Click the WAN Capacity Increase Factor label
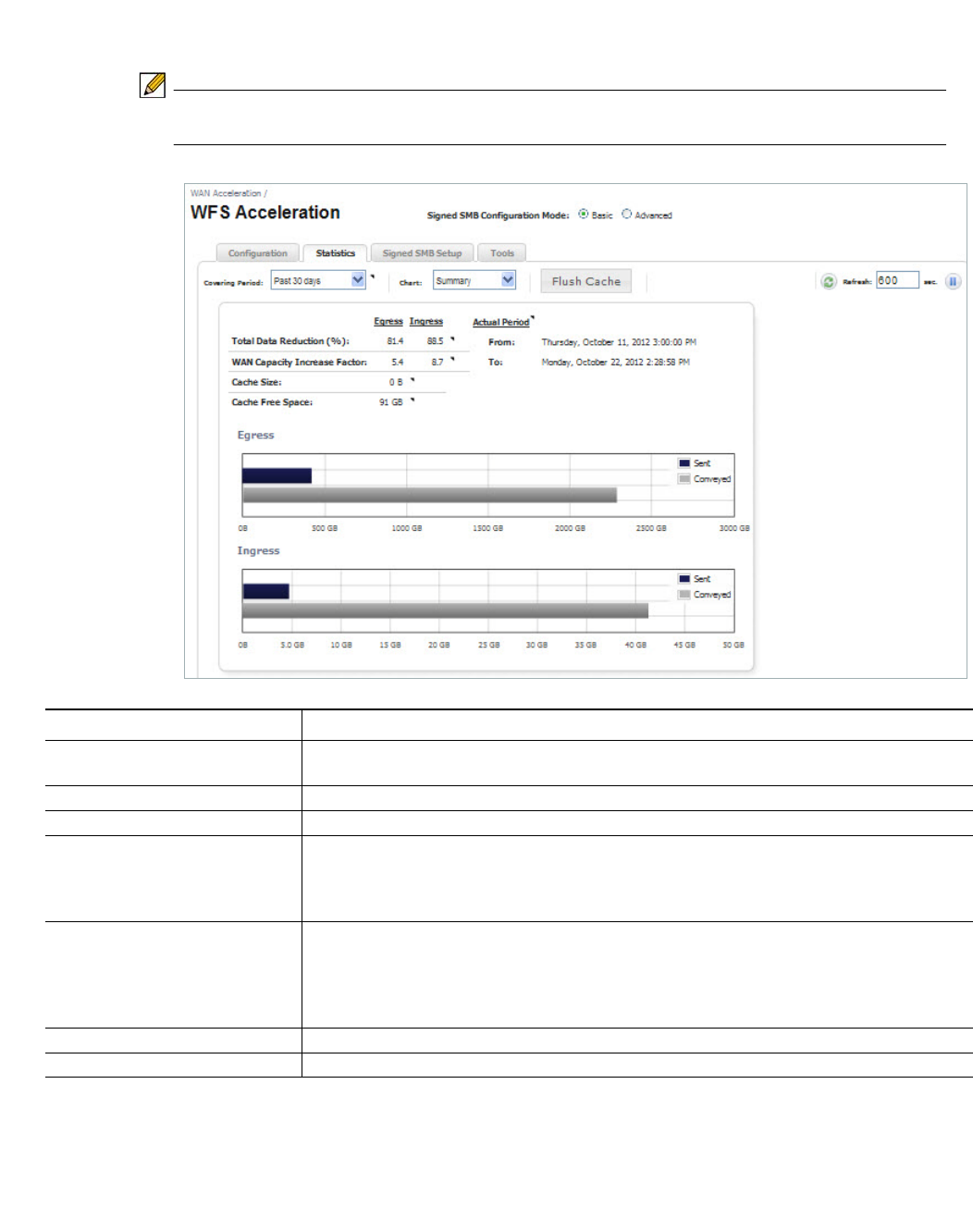 pyautogui.click(x=299, y=362)
